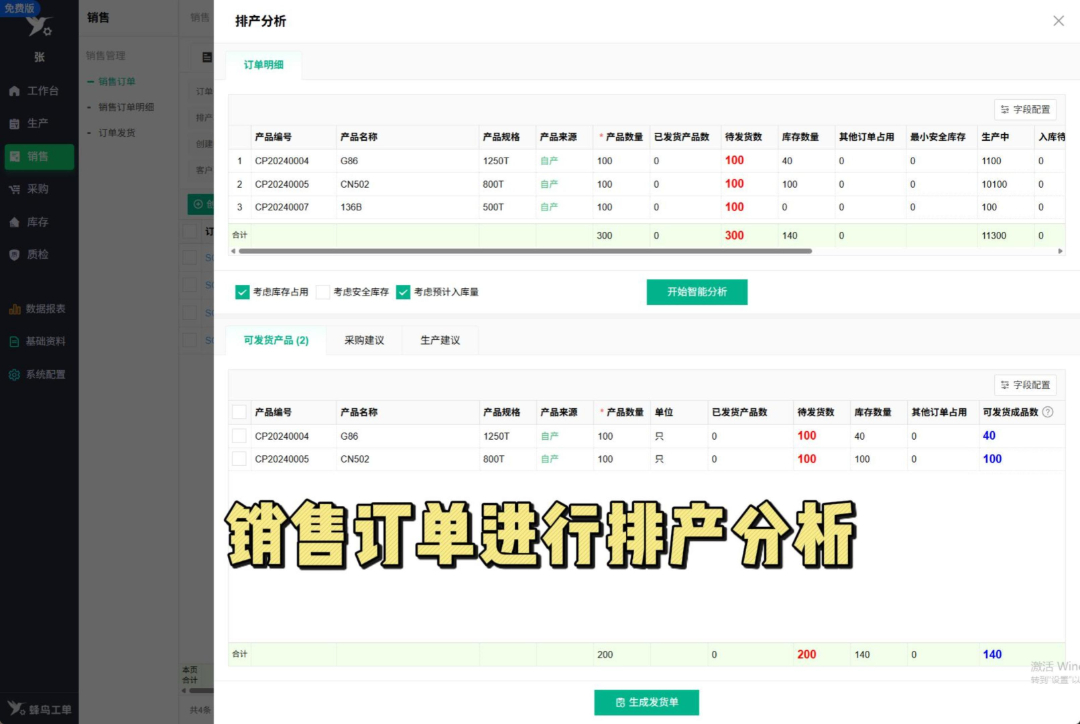The width and height of the screenshot is (1080, 724).
Task: Click CP20240007 in order detail table
Action: coord(282,207)
